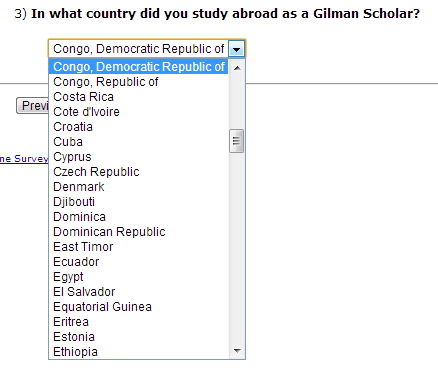Select Egypt as the country
This screenshot has height=371, width=438.
tap(139, 277)
